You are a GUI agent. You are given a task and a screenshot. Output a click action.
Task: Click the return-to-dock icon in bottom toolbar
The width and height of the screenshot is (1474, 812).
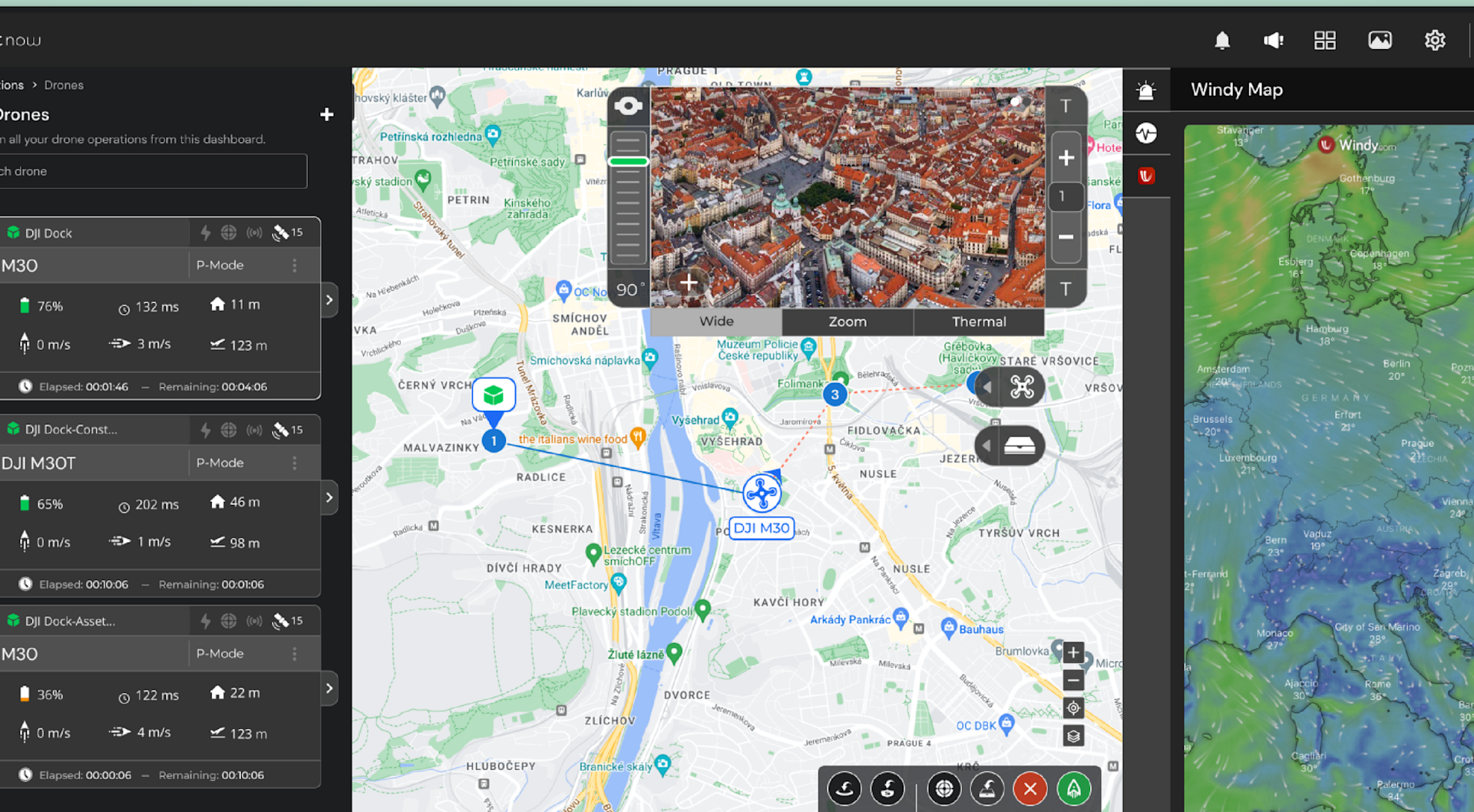(987, 788)
